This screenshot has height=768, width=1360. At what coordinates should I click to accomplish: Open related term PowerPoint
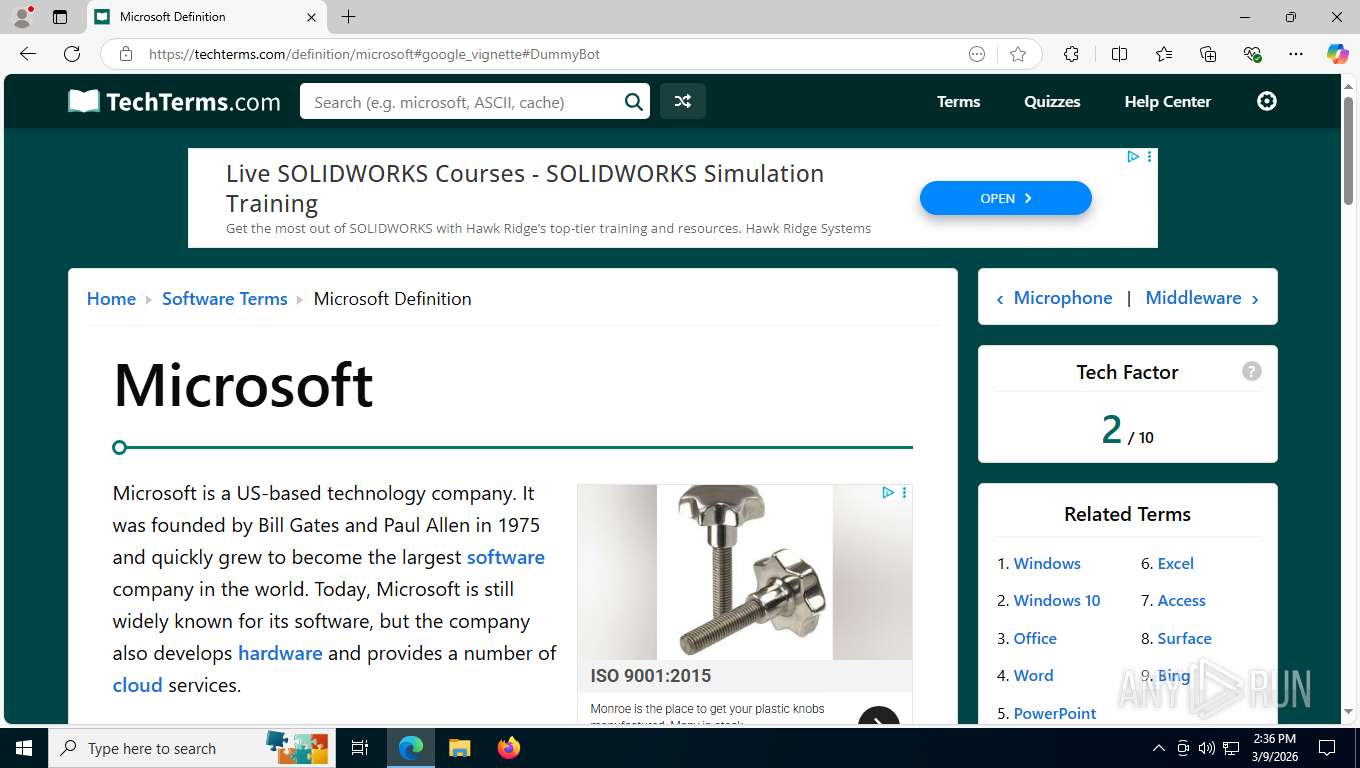[x=1055, y=713]
